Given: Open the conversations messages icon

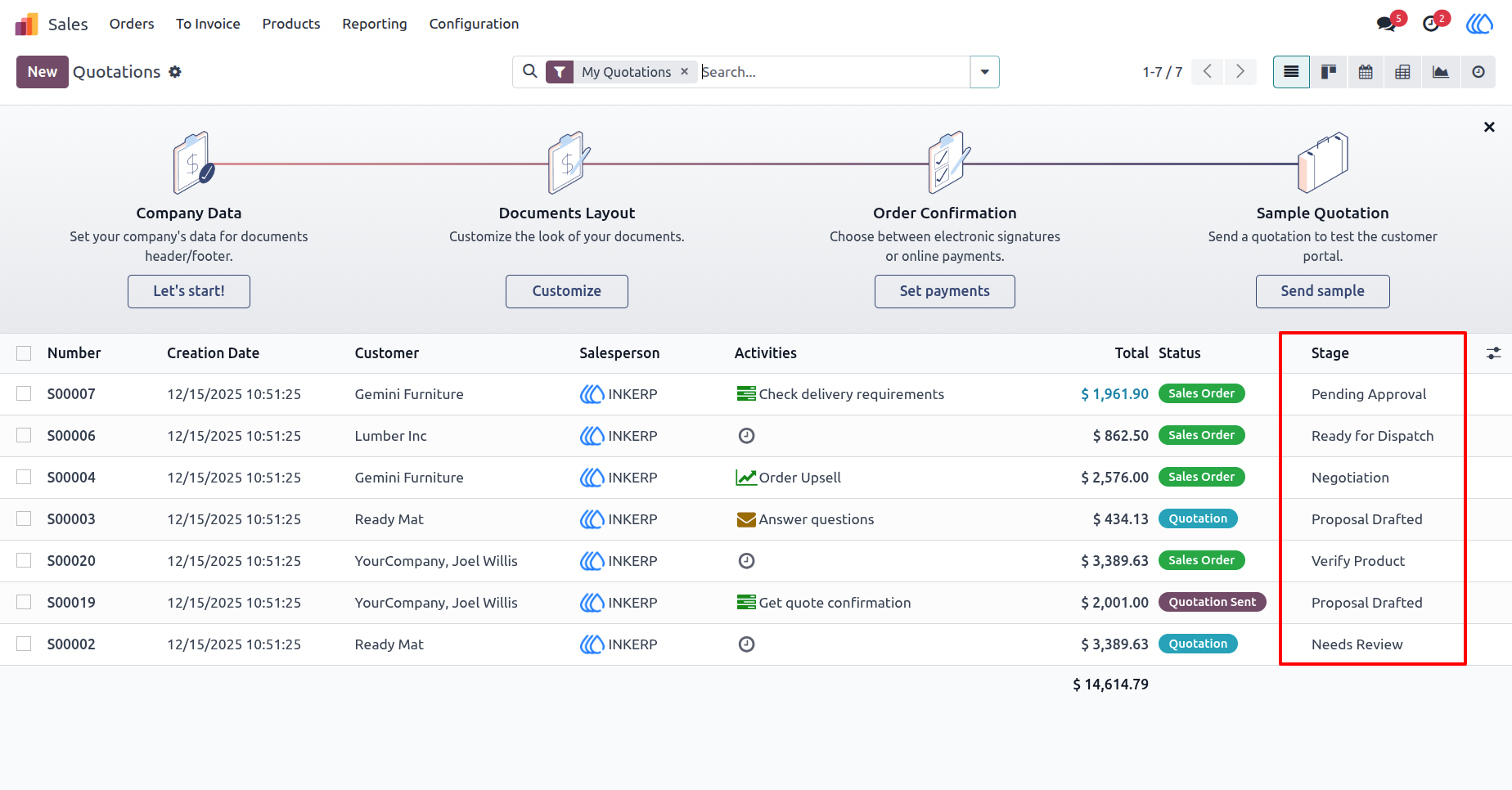Looking at the screenshot, I should point(1386,24).
